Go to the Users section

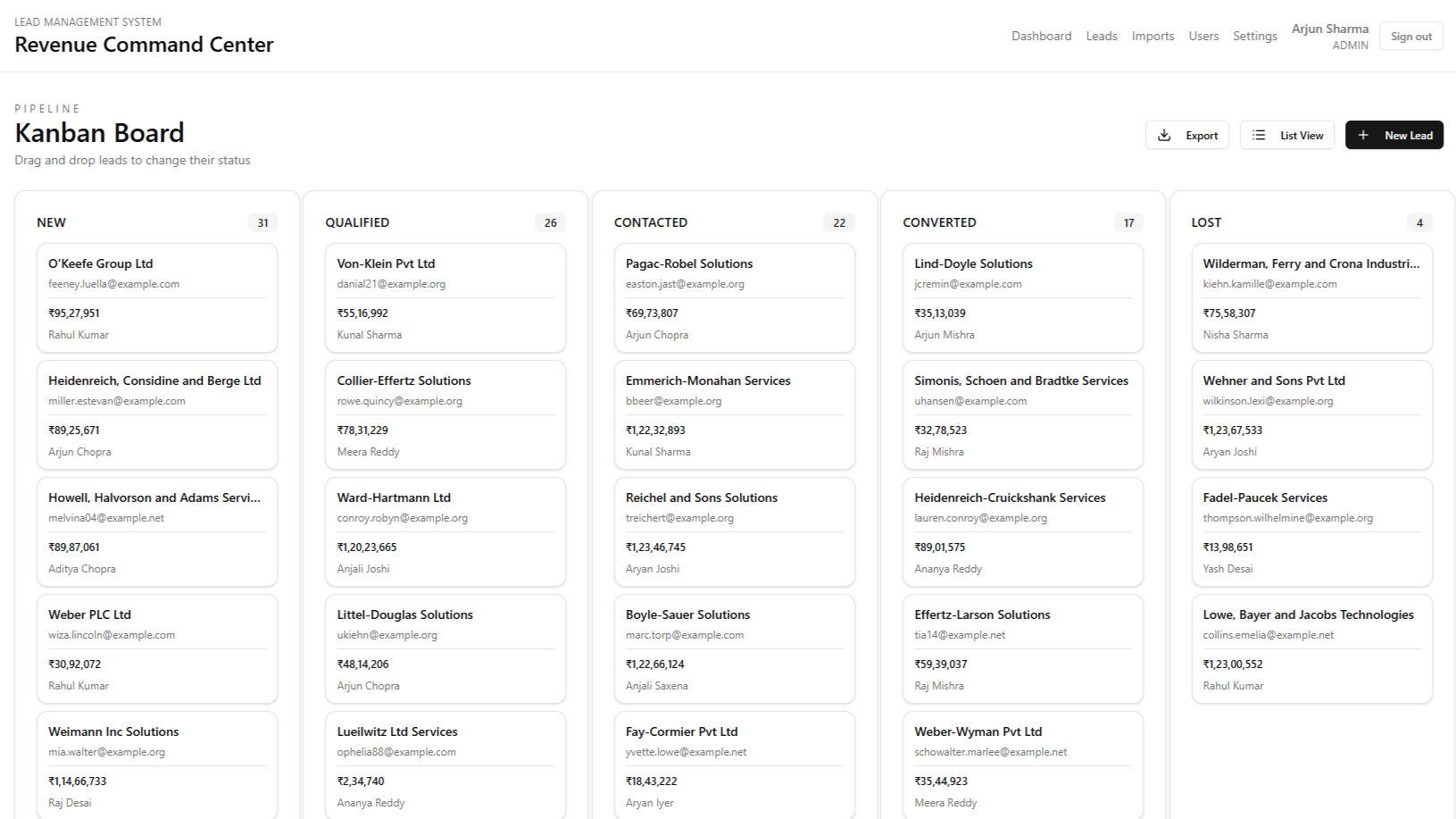[x=1203, y=36]
